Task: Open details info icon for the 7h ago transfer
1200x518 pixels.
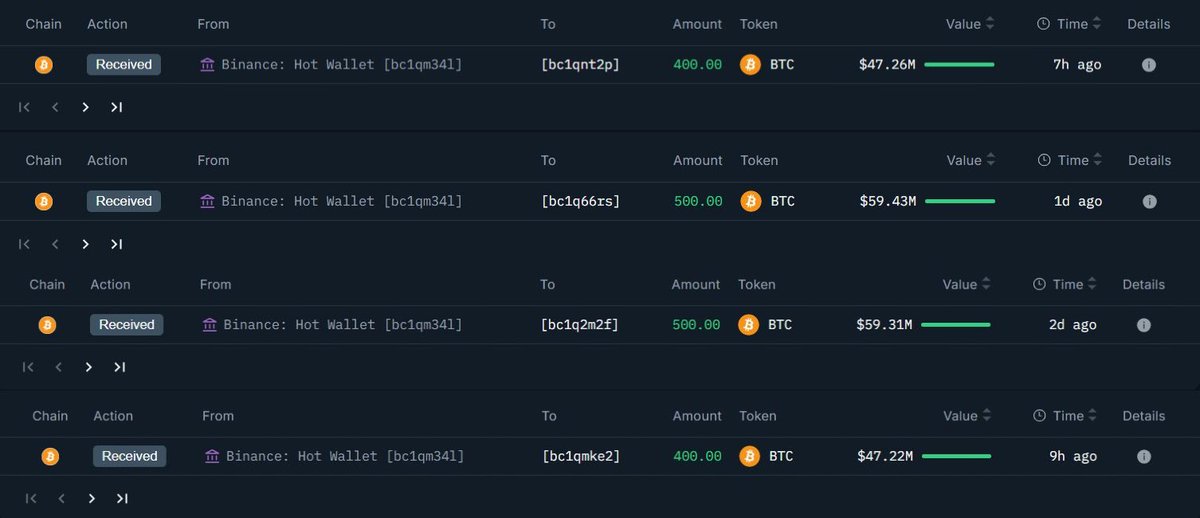Action: [x=1148, y=65]
